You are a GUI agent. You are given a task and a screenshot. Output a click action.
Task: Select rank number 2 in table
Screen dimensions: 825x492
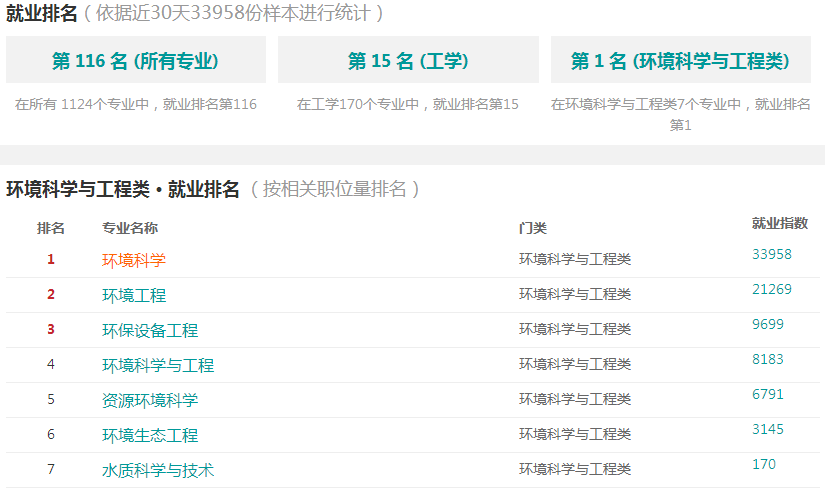click(x=51, y=294)
